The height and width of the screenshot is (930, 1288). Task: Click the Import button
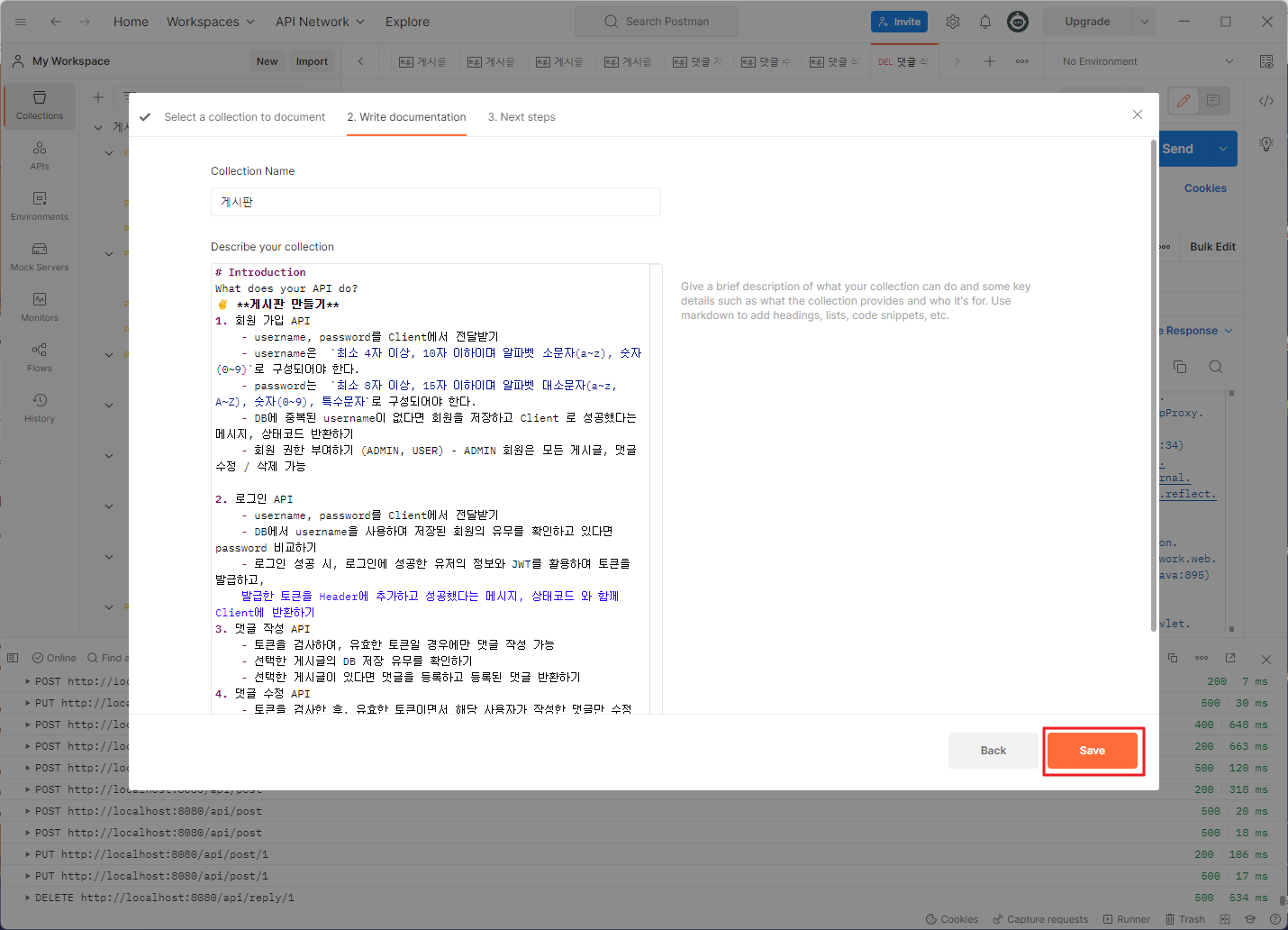[x=312, y=61]
